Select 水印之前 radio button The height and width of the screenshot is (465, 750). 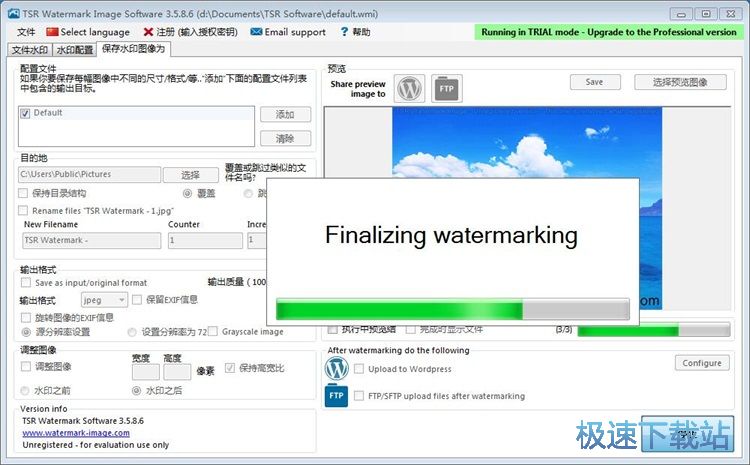pos(25,391)
